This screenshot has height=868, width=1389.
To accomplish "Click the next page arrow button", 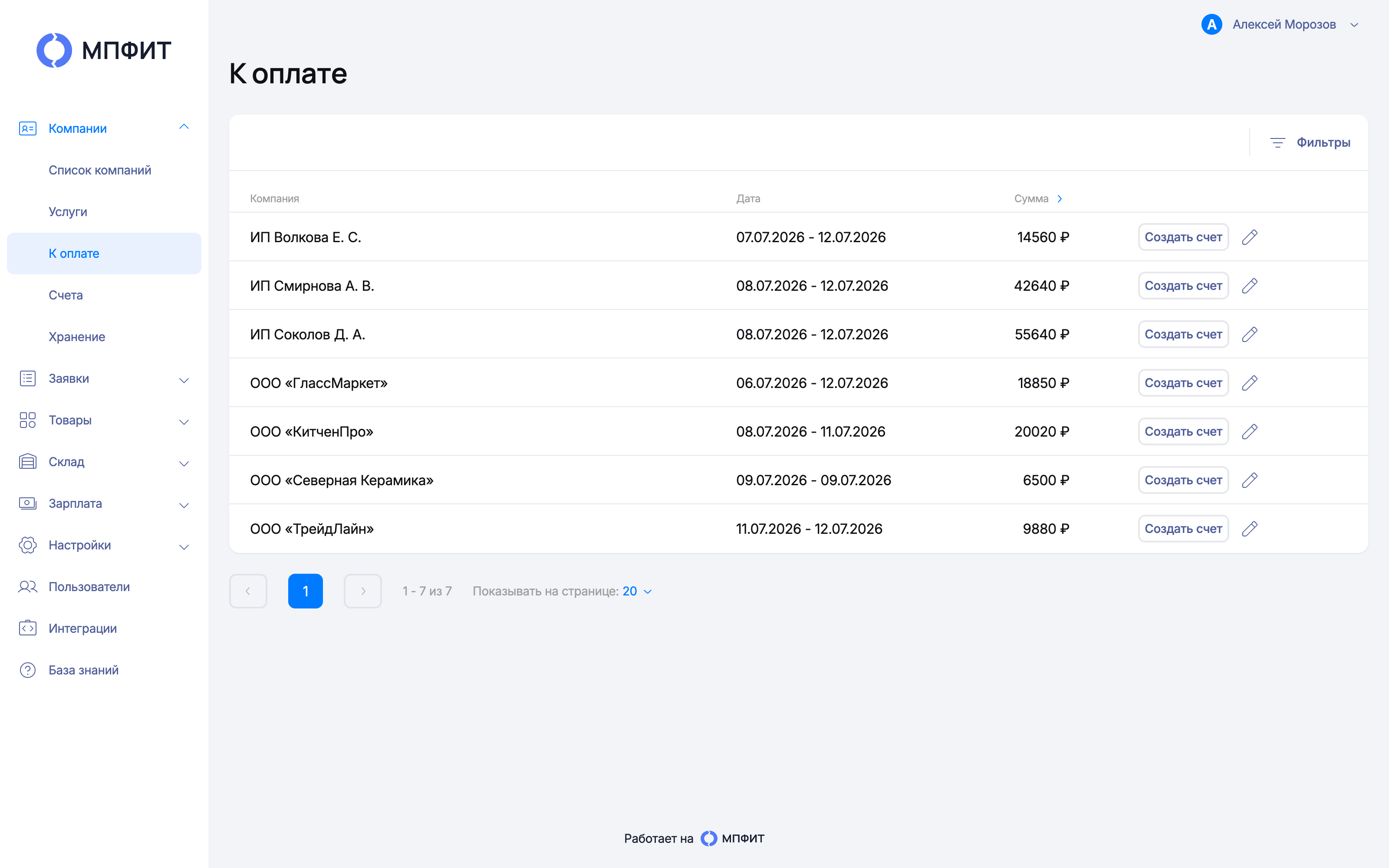I will click(363, 591).
